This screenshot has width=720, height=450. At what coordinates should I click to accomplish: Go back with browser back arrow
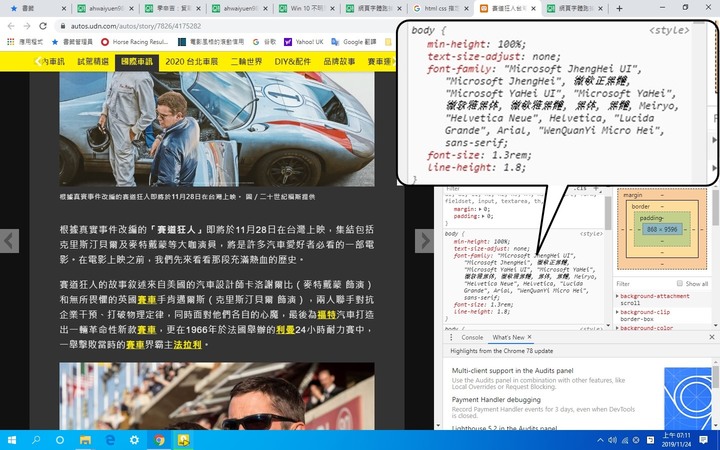(x=11, y=26)
